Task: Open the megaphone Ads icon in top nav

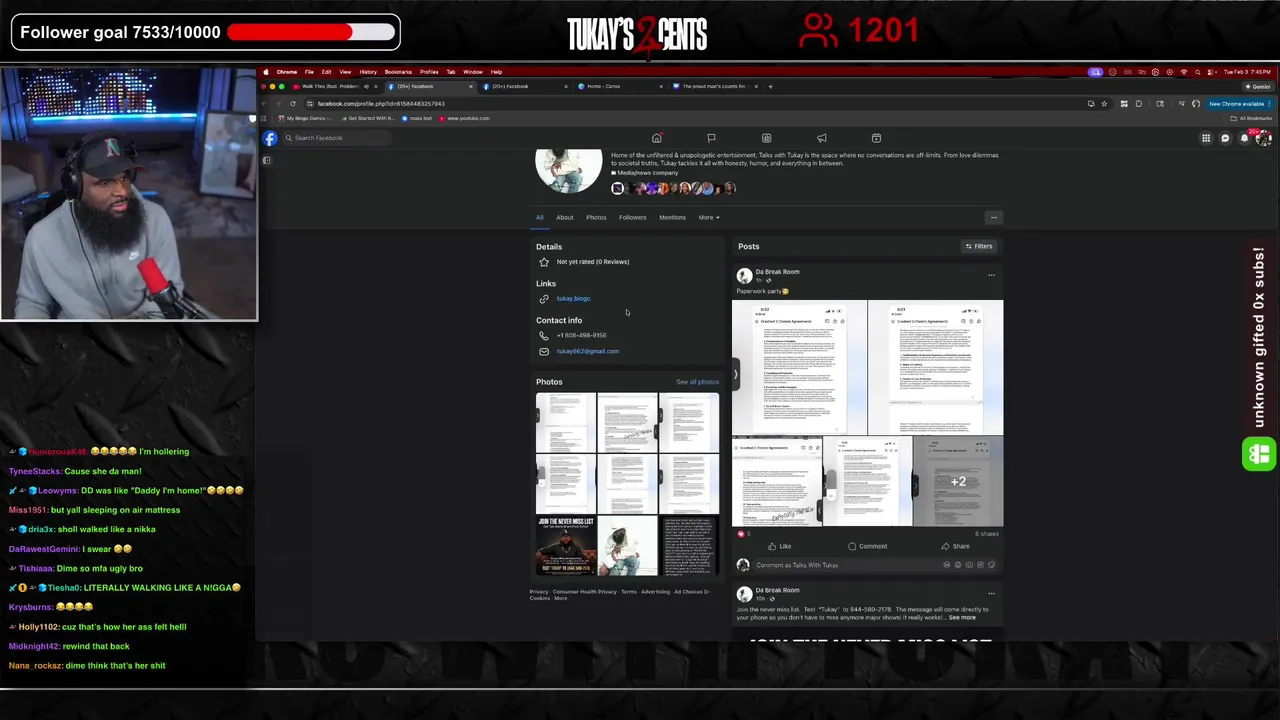Action: [x=821, y=138]
